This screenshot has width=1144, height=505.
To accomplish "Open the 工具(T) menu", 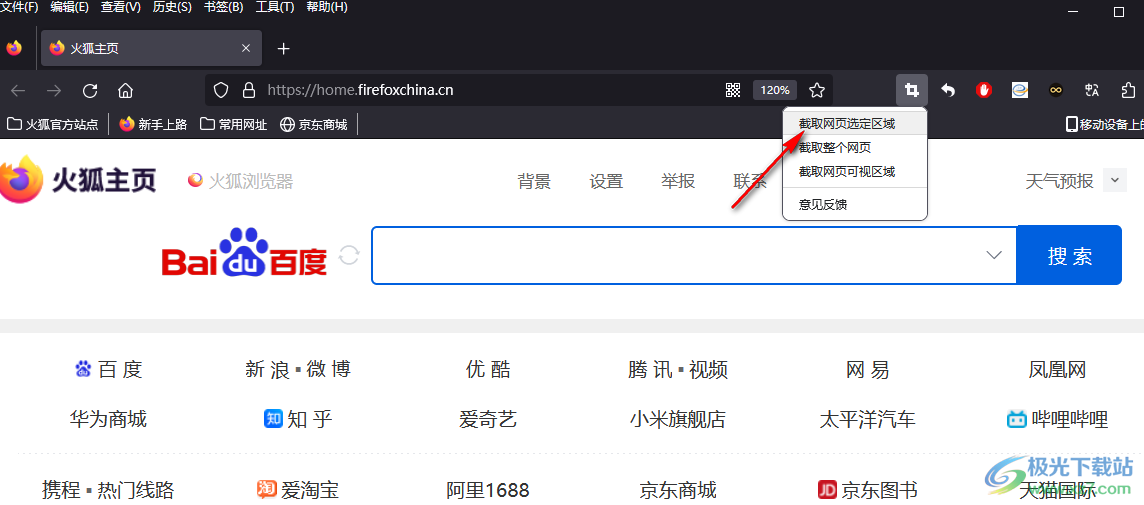I will (x=275, y=7).
